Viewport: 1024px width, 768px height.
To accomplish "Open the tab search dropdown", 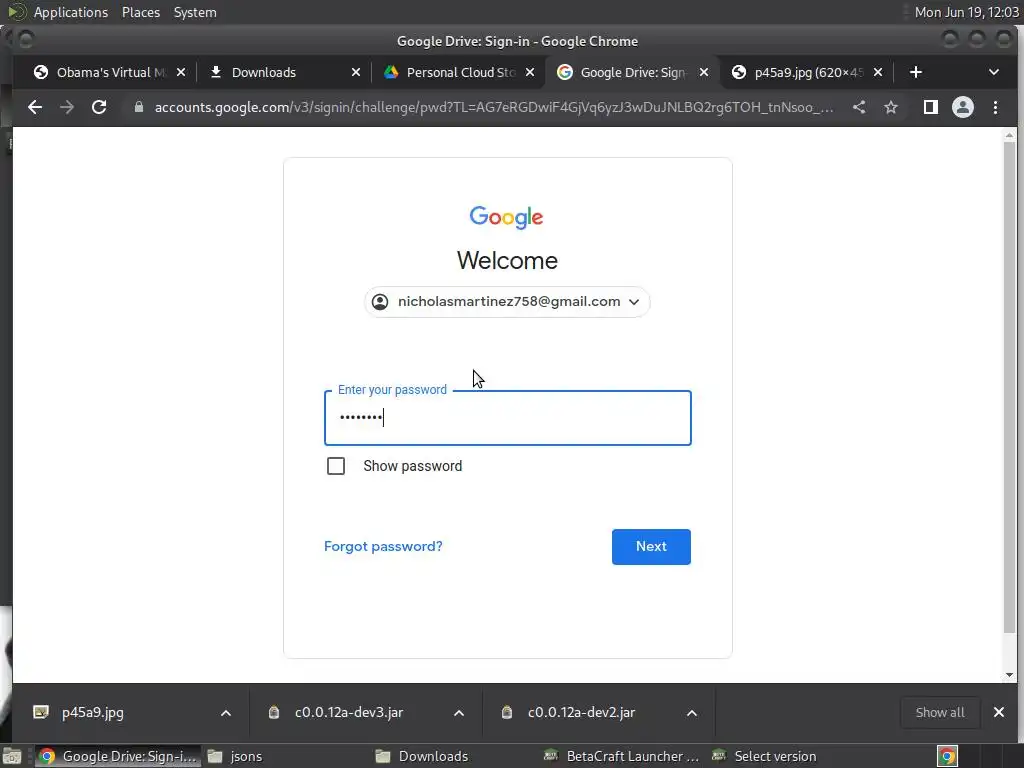I will 994,72.
